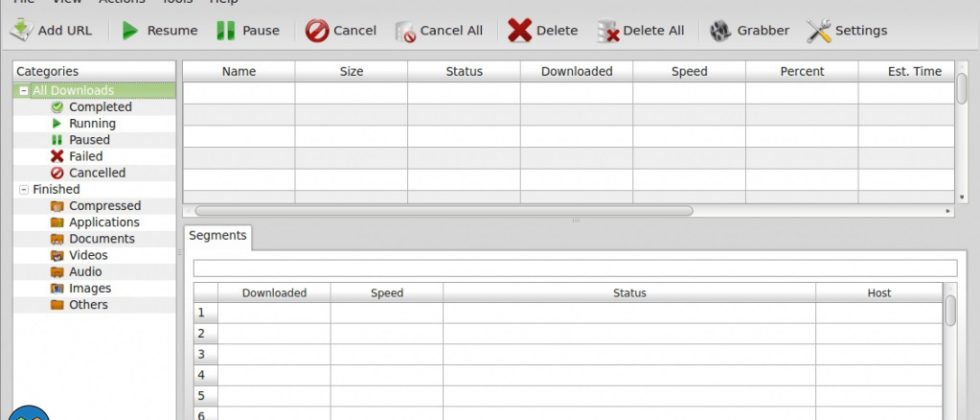Click the red Delete icon
This screenshot has width=980, height=420.
[519, 30]
